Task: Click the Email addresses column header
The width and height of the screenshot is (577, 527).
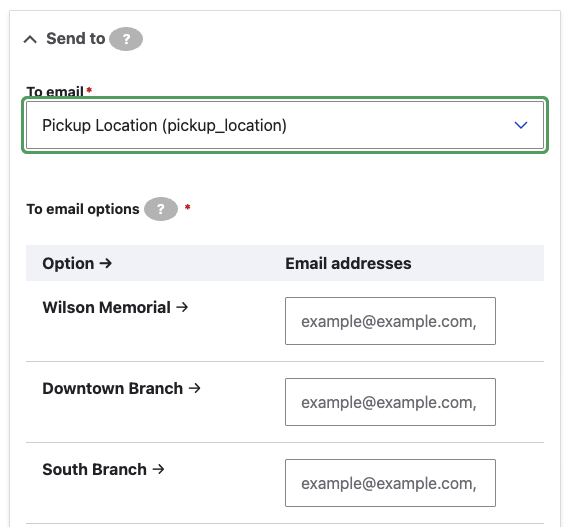Action: click(x=348, y=264)
